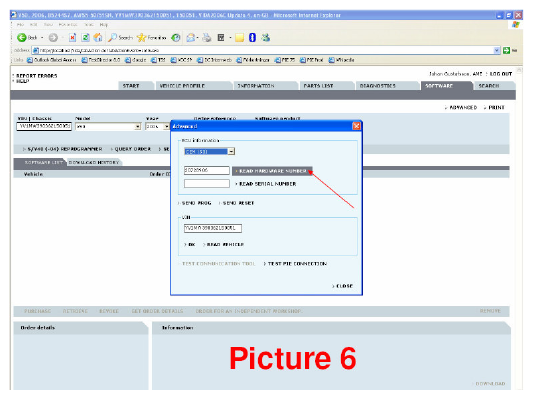
Task: Click the empty serial number input field
Action: pyautogui.click(x=207, y=184)
